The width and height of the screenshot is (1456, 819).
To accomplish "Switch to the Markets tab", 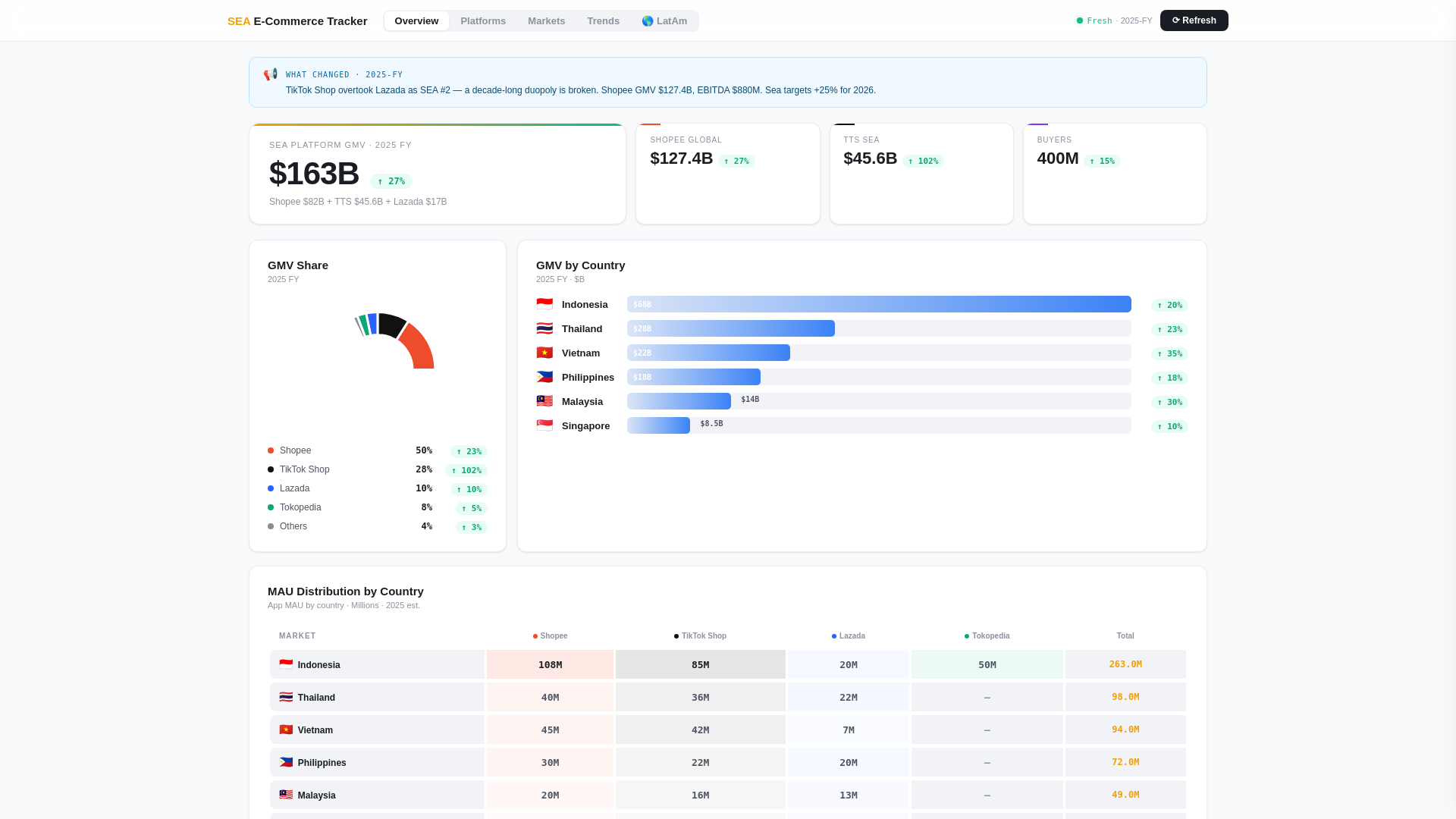I will [x=547, y=20].
